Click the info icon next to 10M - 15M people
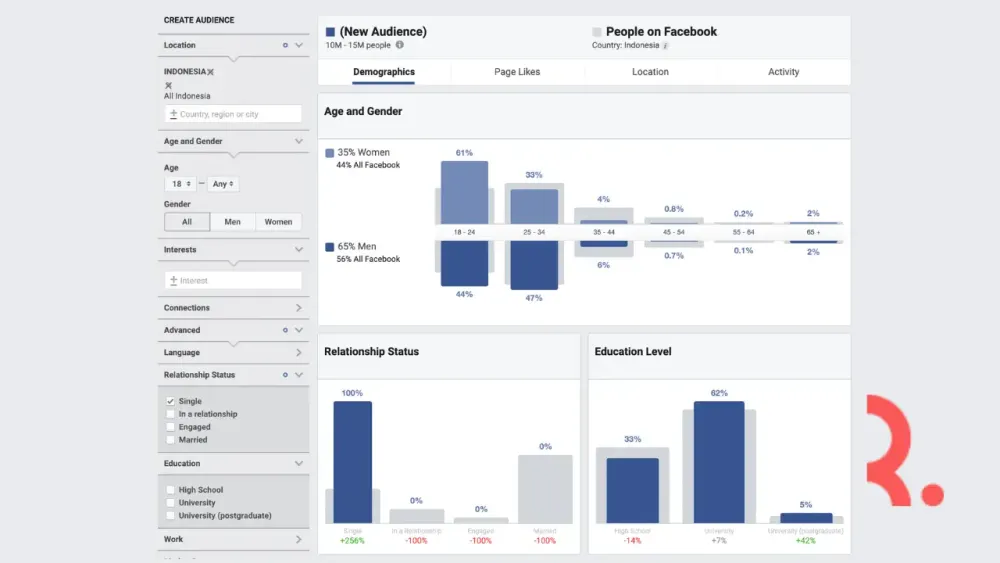This screenshot has width=1000, height=563. point(399,45)
